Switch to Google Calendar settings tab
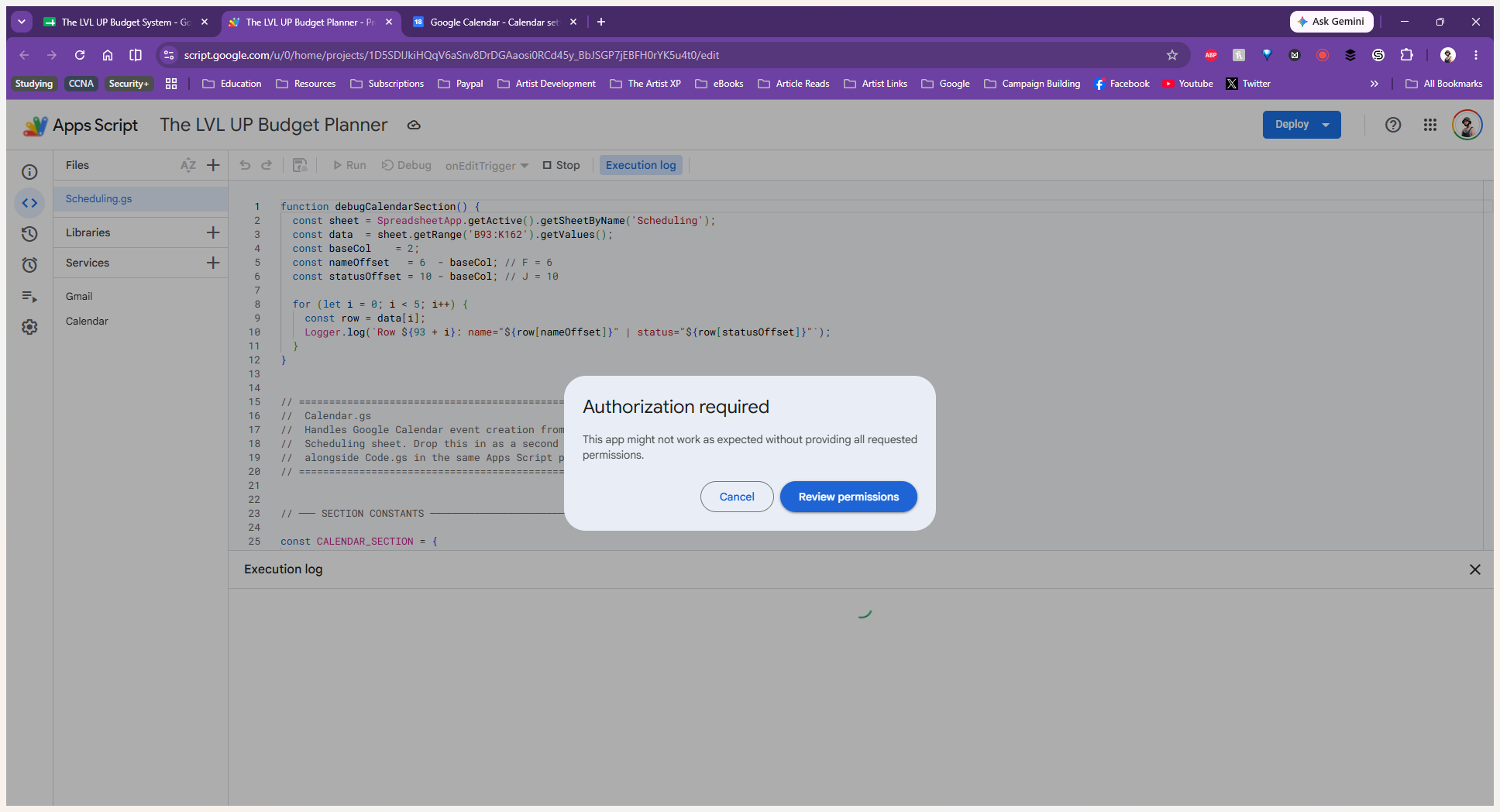The height and width of the screenshot is (812, 1500). click(x=494, y=22)
